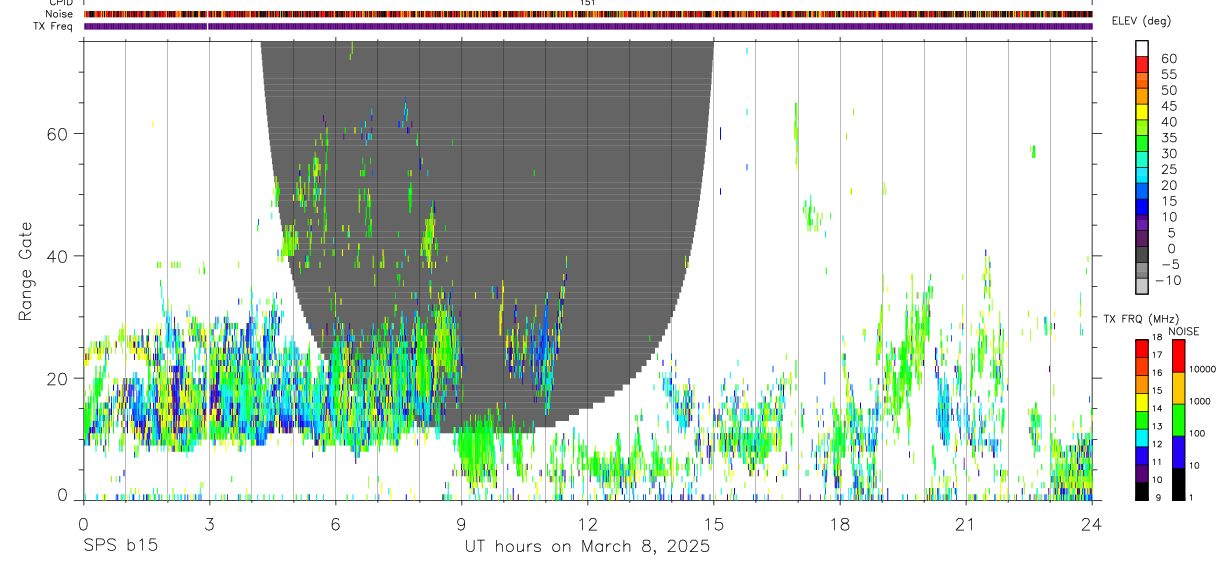Click the red segment of the ELEV colorbar
Image resolution: width=1228 pixels, height=567 pixels.
coord(1142,65)
